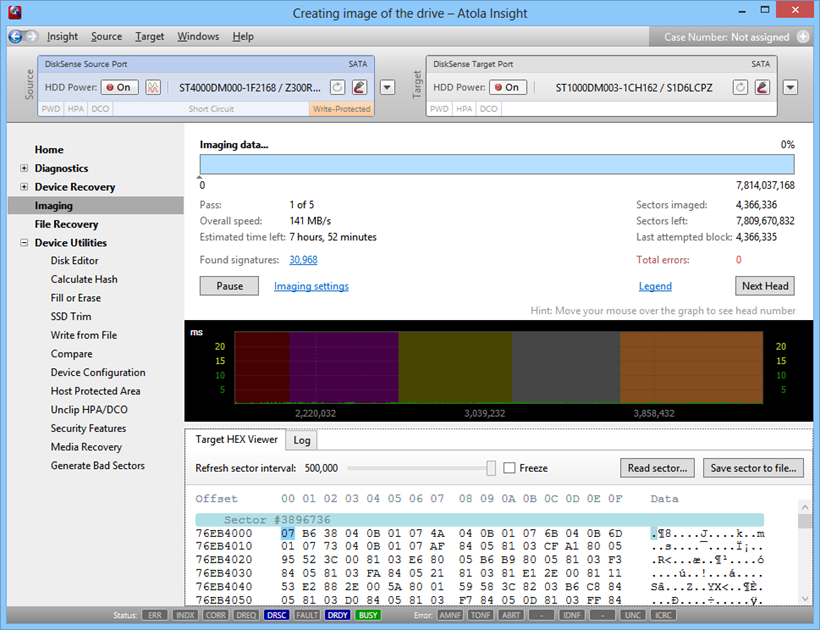Open Device Configuration utility
The width and height of the screenshot is (820, 630).
click(98, 372)
